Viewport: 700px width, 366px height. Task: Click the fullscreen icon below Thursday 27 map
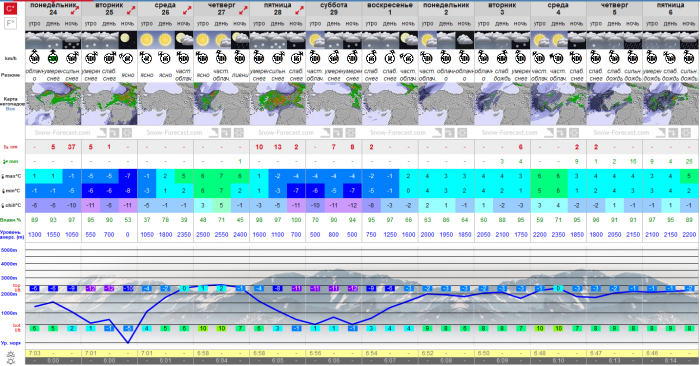[239, 133]
